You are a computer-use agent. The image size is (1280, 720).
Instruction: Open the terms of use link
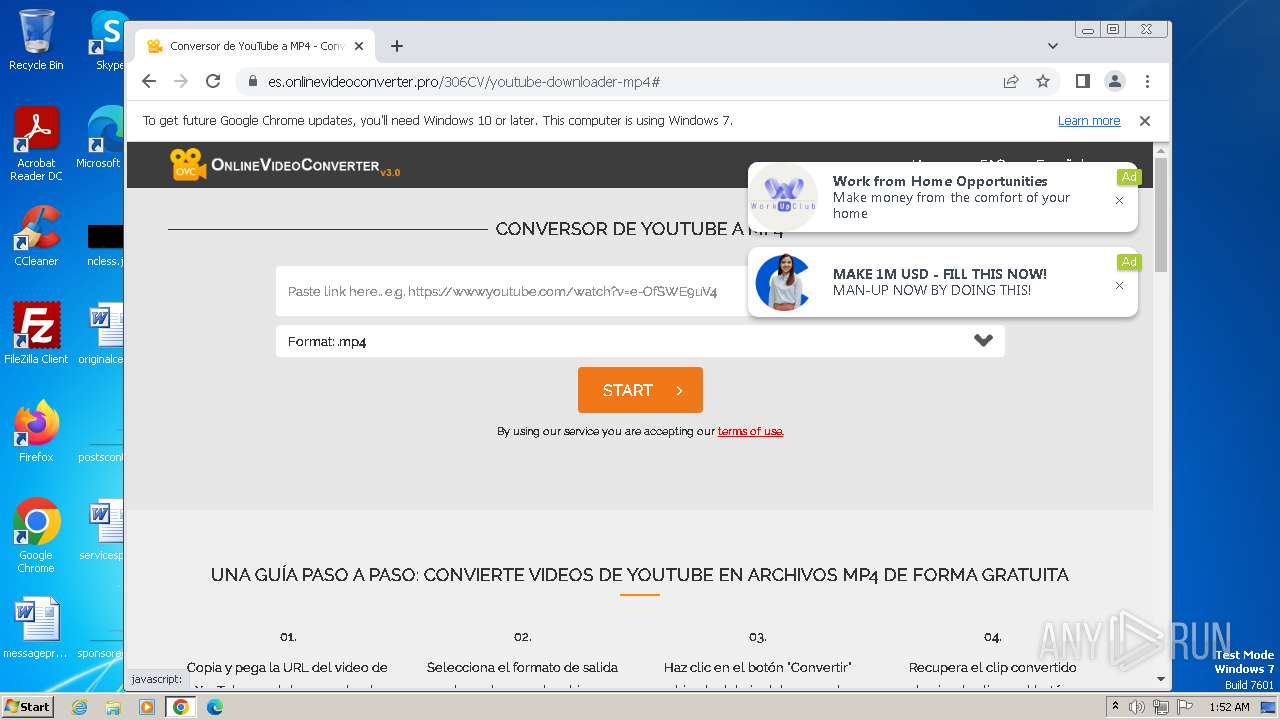point(750,432)
